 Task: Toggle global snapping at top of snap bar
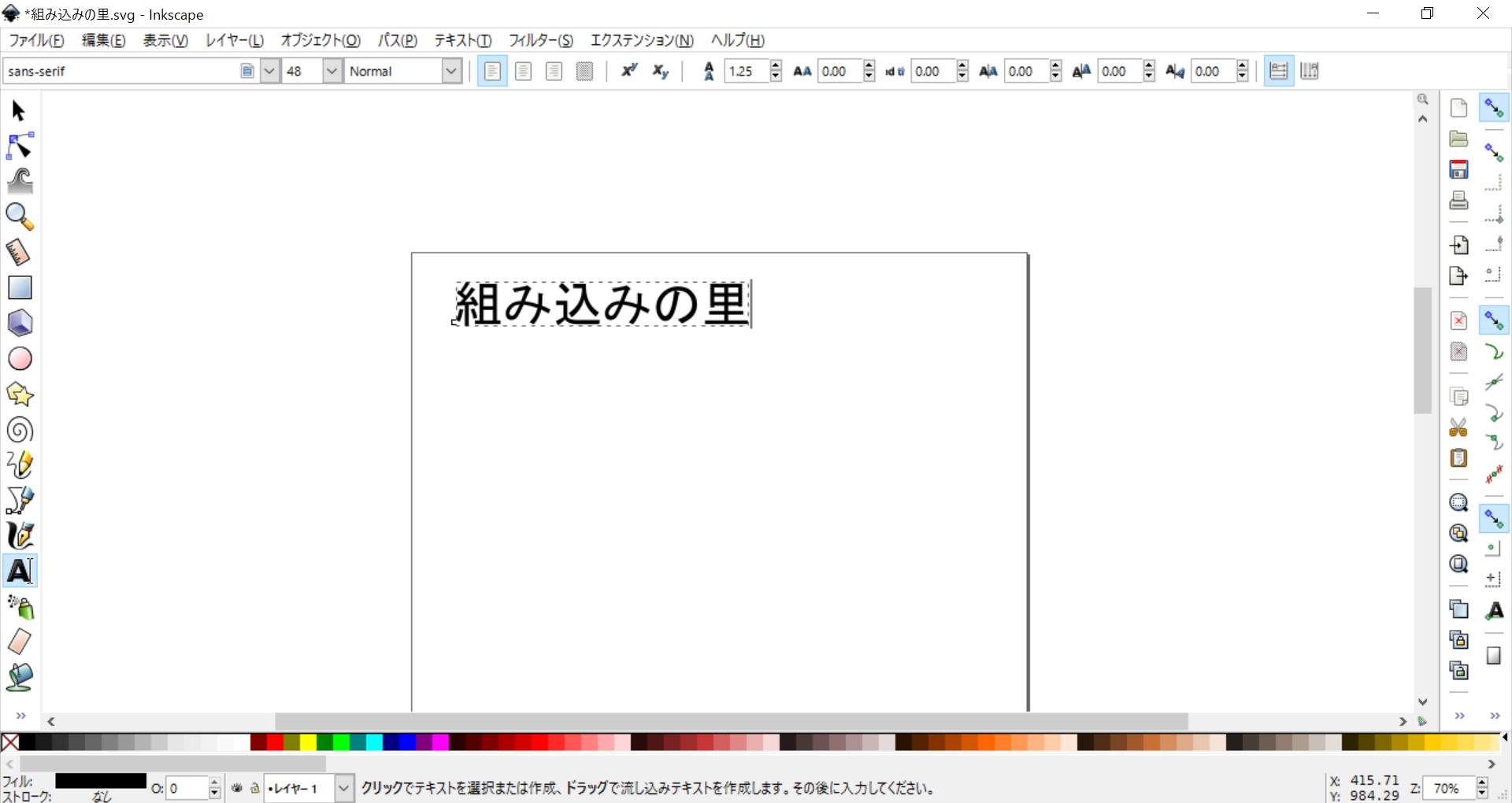(1494, 108)
